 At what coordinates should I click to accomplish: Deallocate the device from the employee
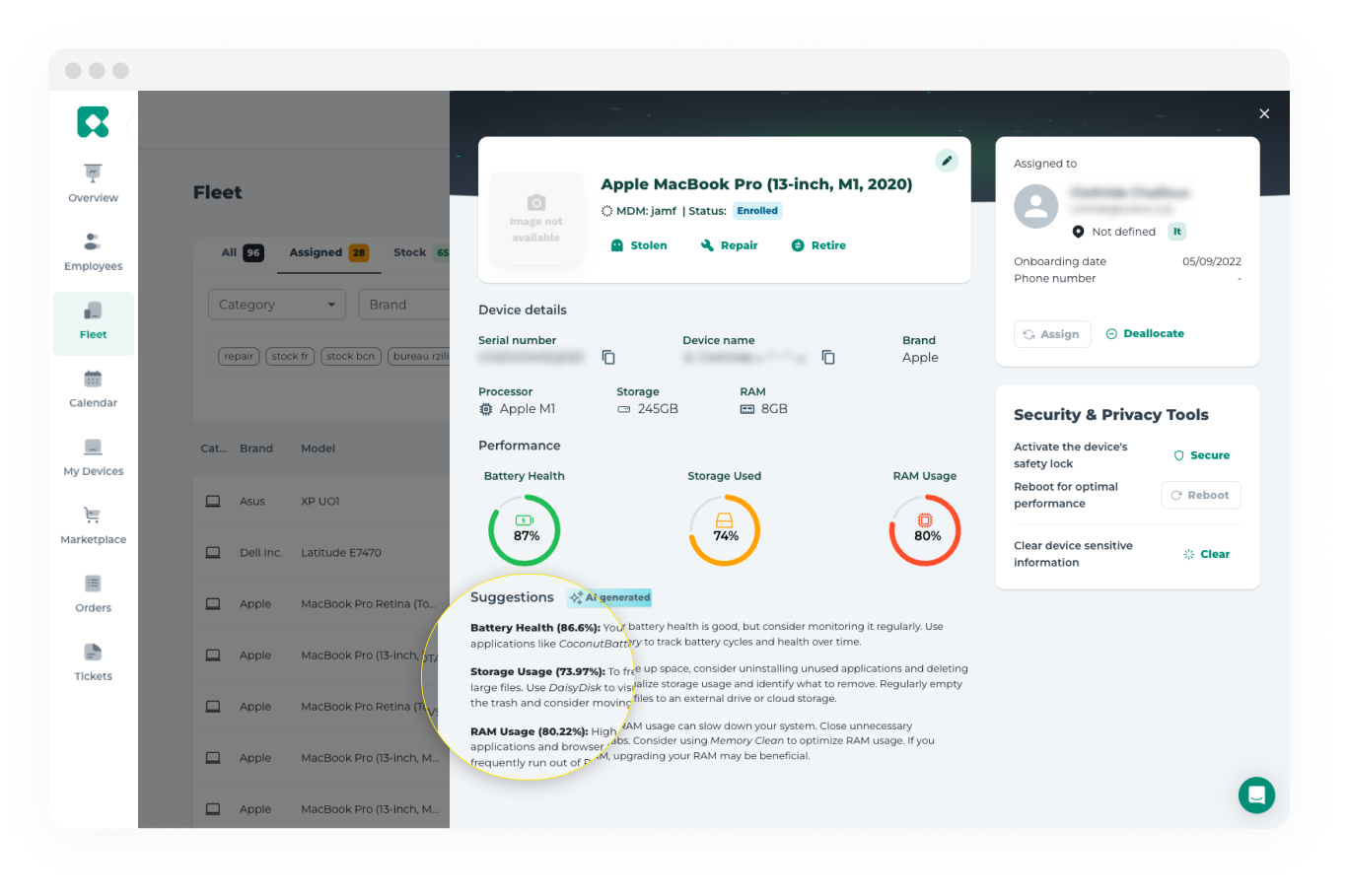coord(1145,333)
